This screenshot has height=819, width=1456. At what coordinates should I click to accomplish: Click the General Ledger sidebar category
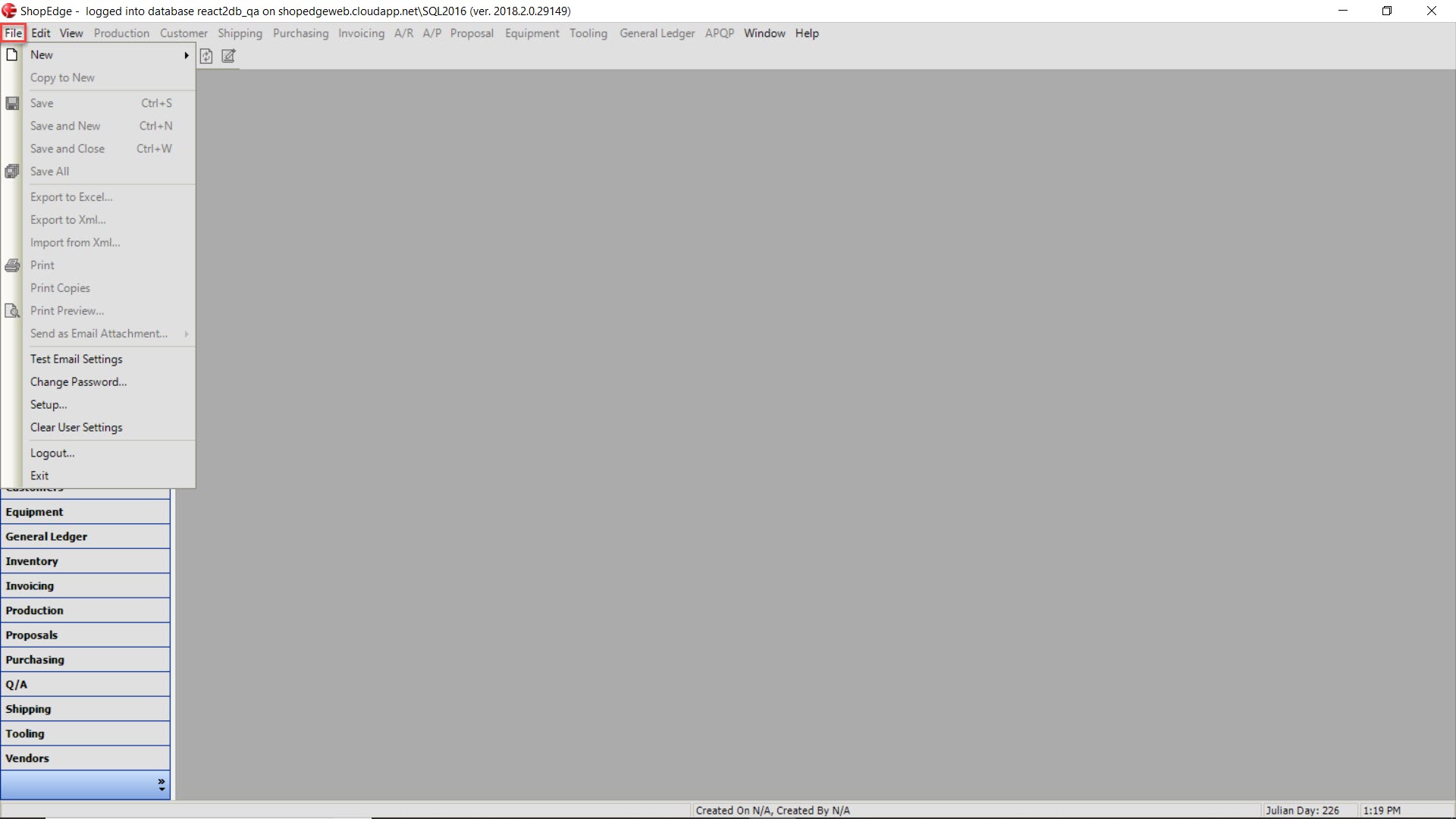coord(85,536)
